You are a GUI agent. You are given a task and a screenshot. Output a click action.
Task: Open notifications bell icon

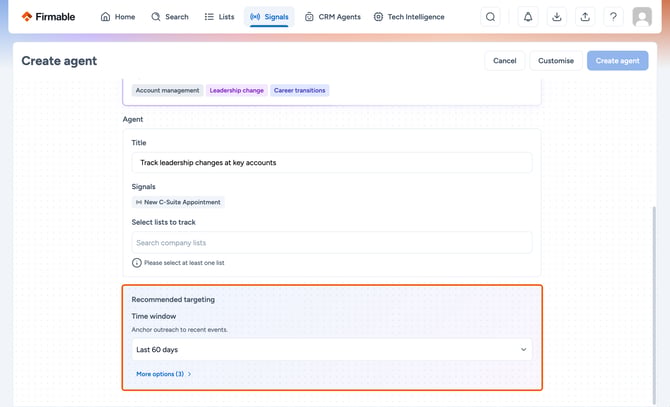[528, 17]
